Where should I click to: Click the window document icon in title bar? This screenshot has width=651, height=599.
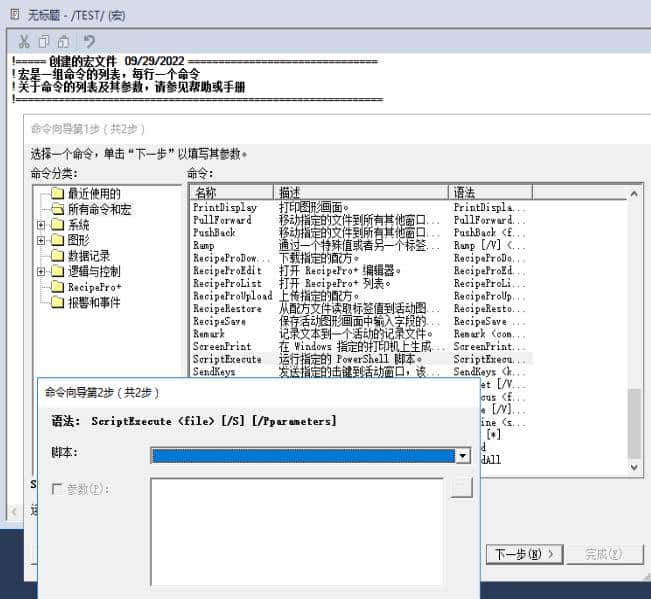click(x=15, y=15)
